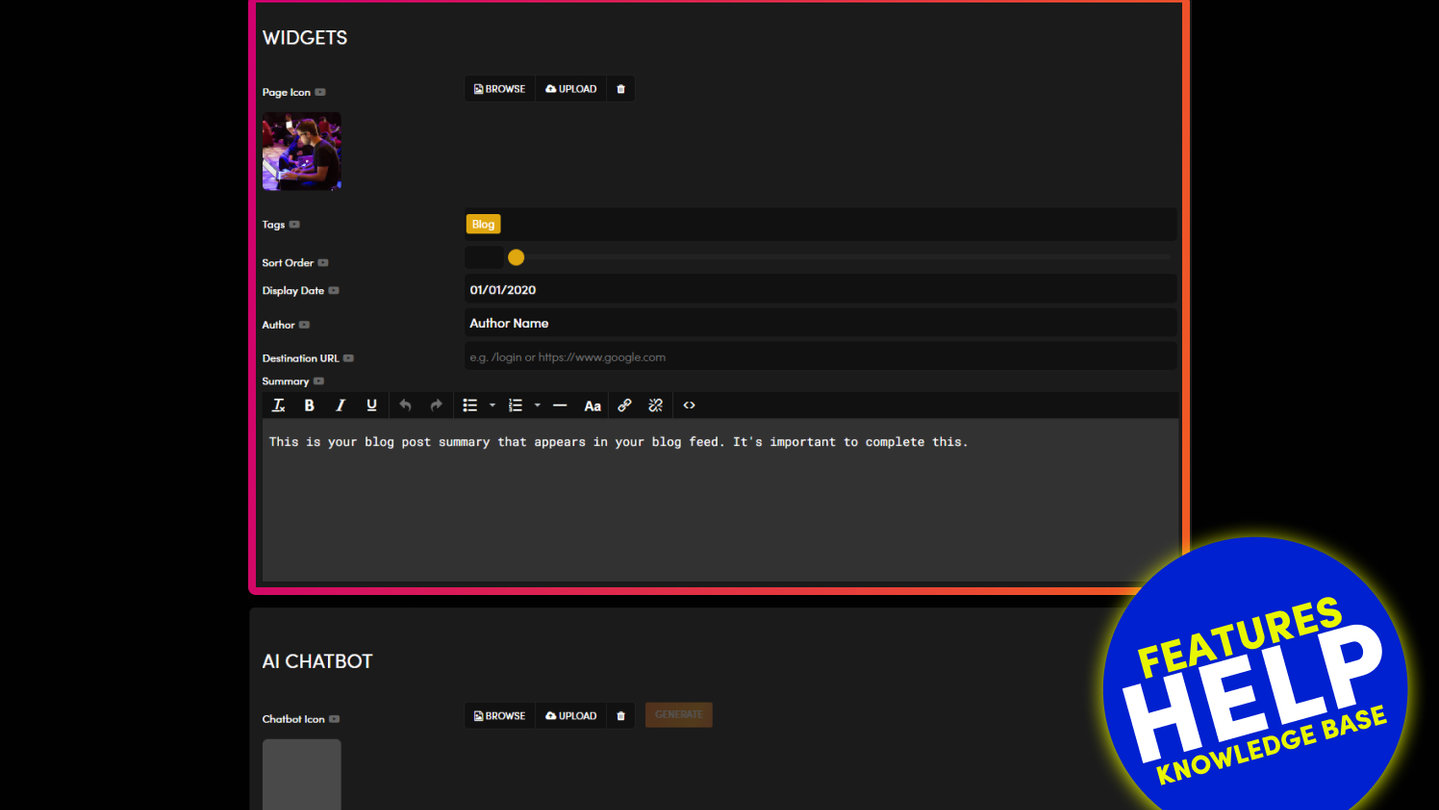Toggle underline formatting in Summary

[371, 405]
